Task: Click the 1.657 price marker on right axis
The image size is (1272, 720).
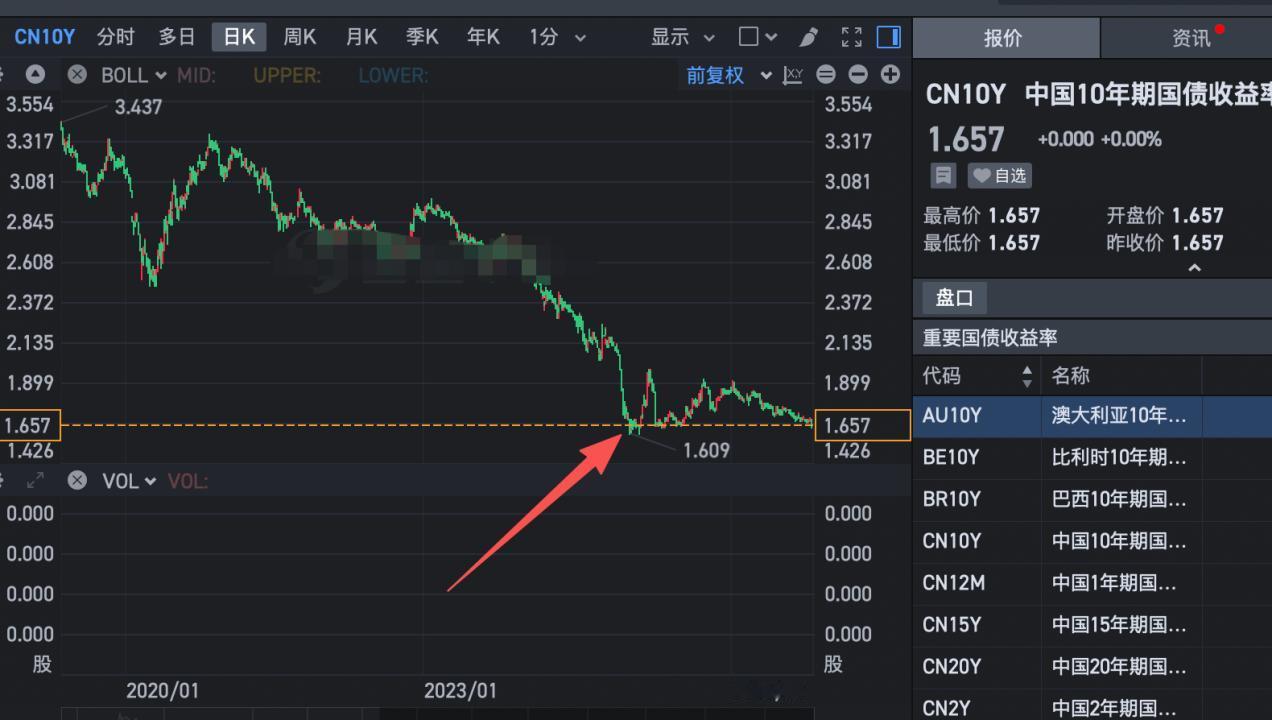Action: click(x=863, y=425)
